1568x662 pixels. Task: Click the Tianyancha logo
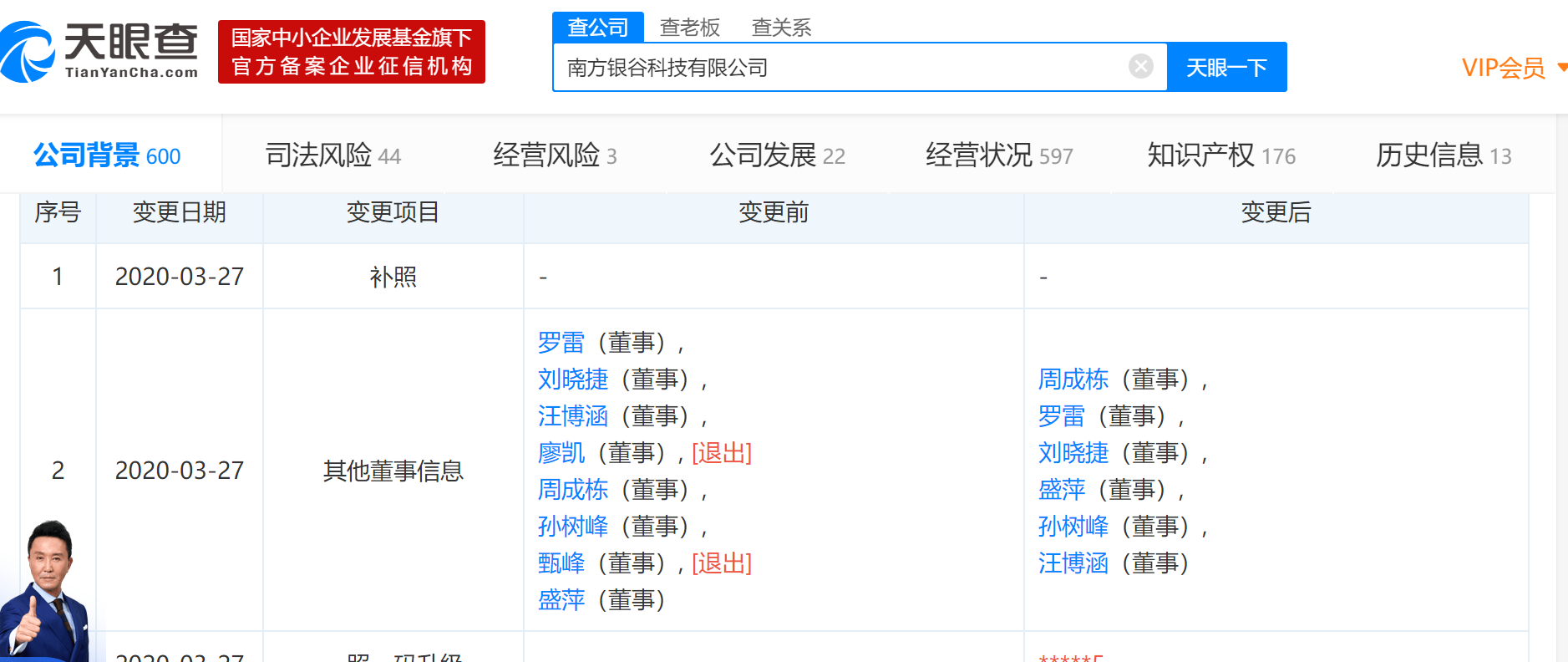[x=99, y=52]
